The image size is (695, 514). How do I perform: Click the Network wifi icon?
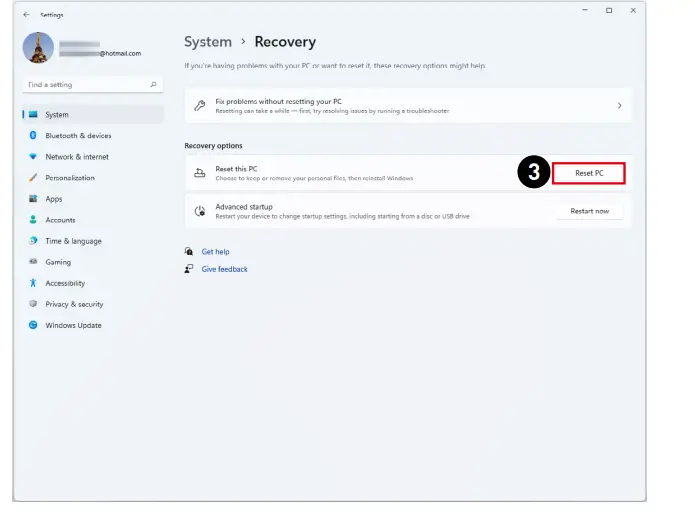(x=33, y=156)
